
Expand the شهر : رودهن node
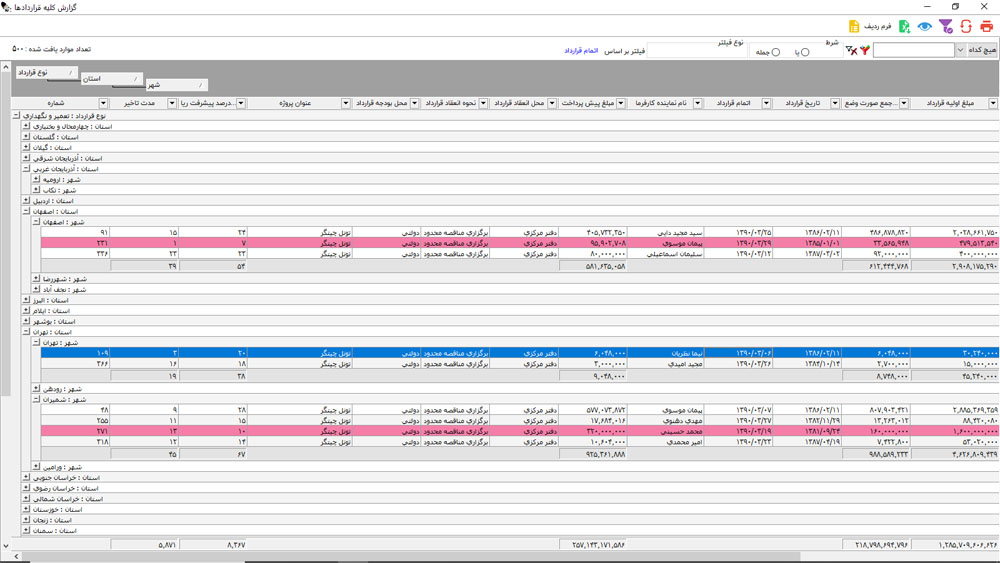[x=36, y=388]
